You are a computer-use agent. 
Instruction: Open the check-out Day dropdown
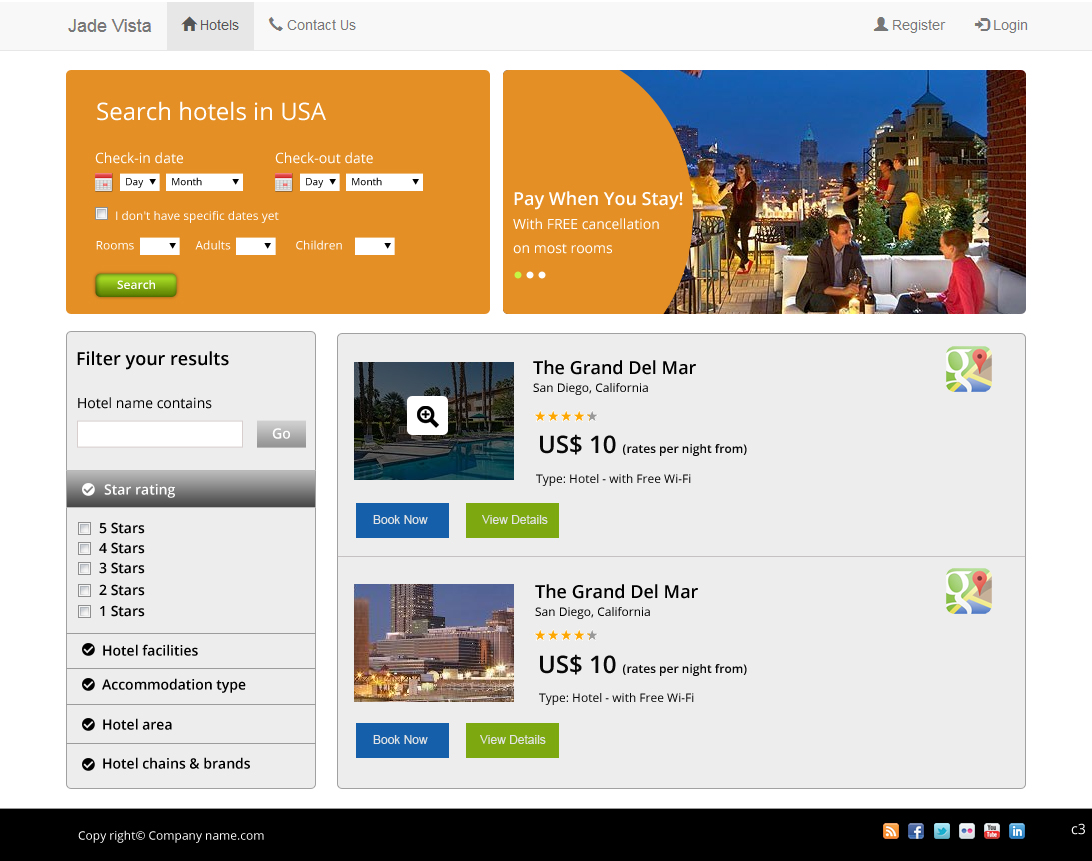pyautogui.click(x=320, y=182)
